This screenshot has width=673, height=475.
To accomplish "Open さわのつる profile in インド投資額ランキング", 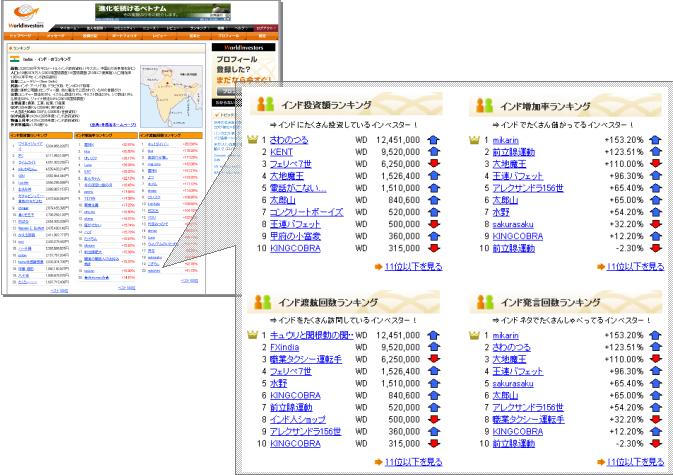I will point(289,139).
